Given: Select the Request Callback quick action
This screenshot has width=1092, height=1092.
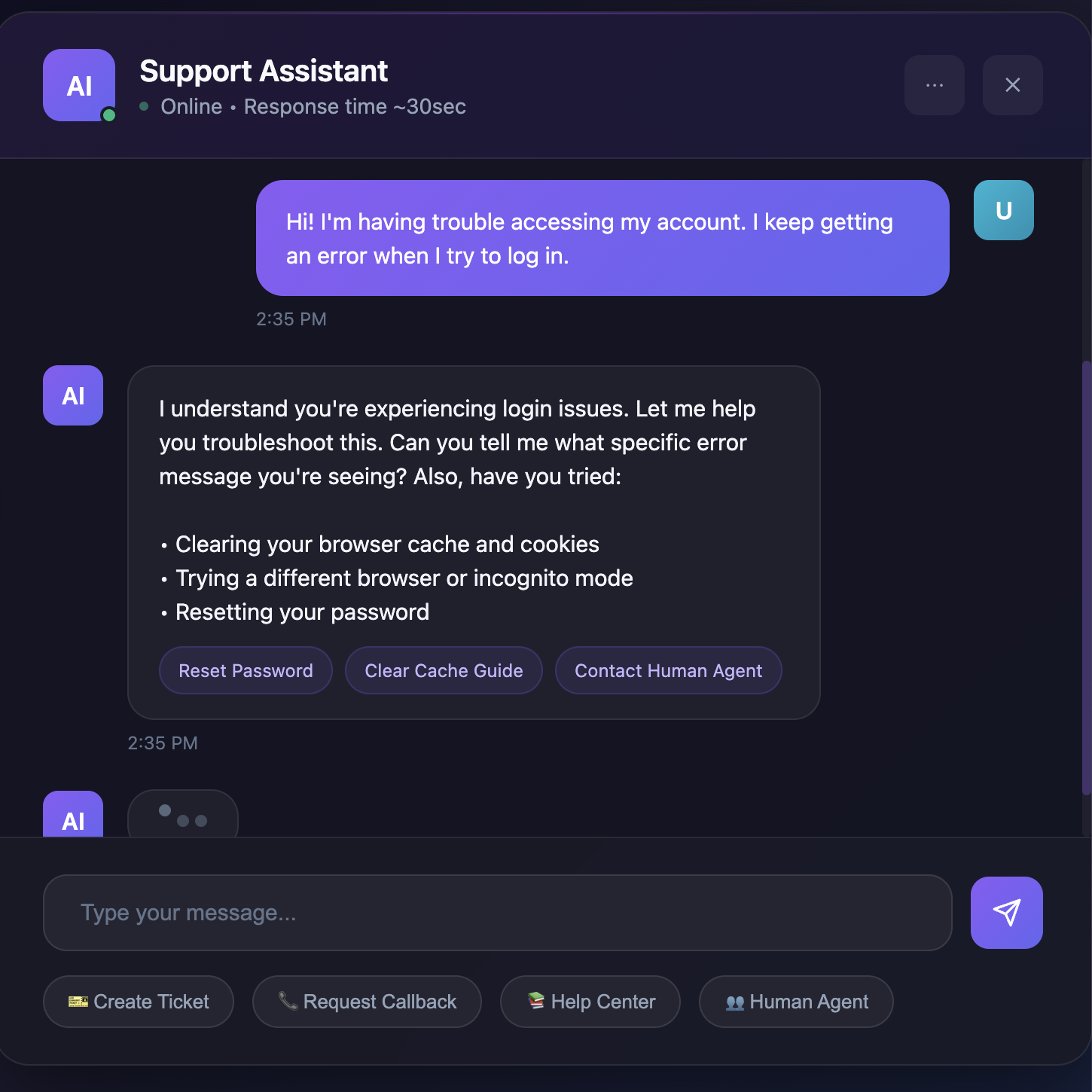Looking at the screenshot, I should (366, 1002).
